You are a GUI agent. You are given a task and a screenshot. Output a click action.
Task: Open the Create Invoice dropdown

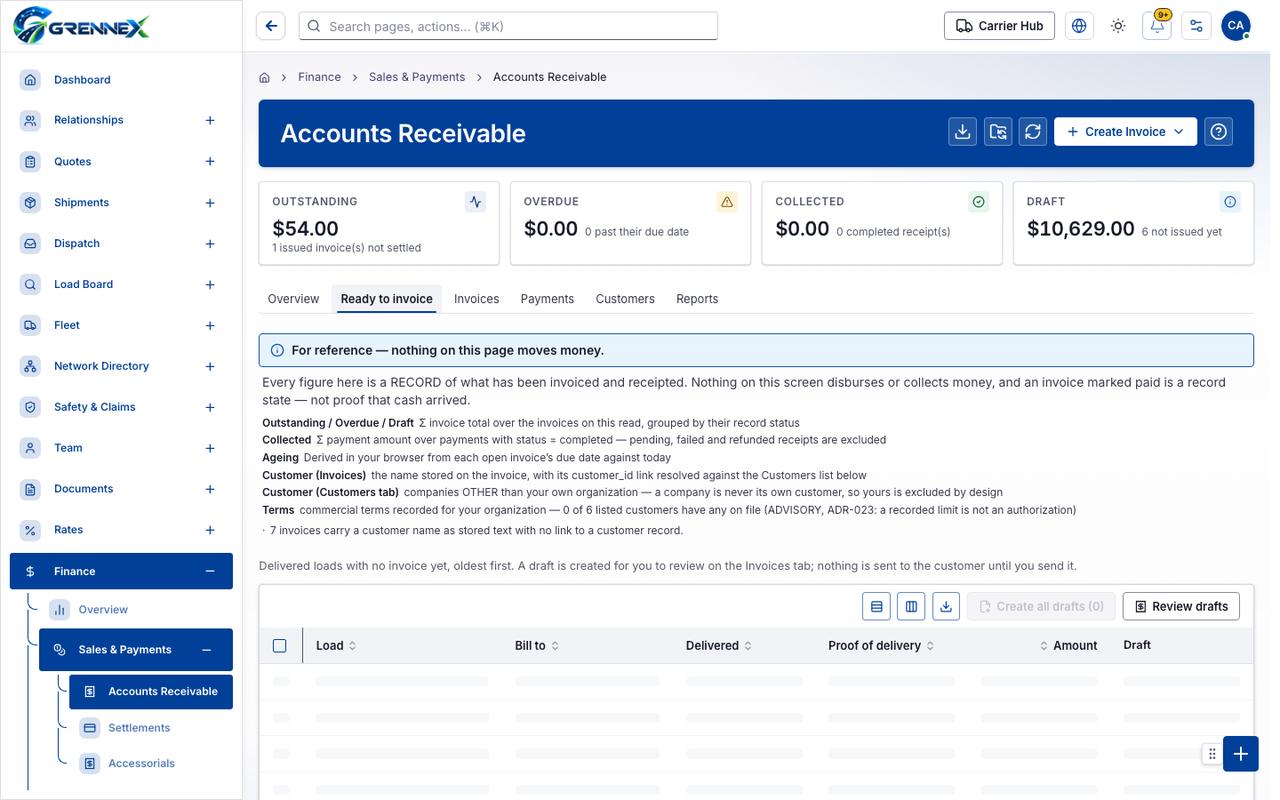tap(1125, 132)
